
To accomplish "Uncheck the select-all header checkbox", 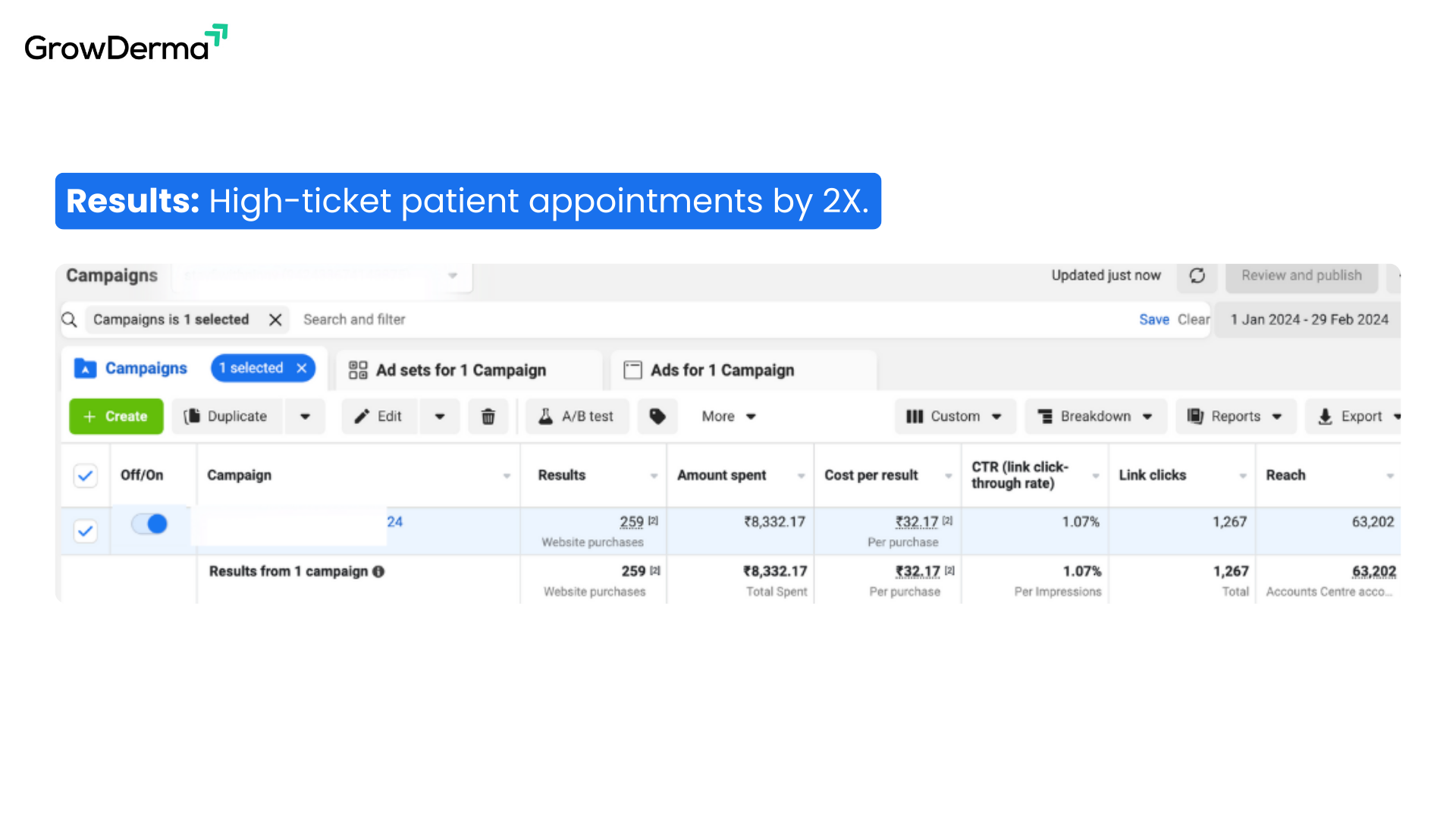I will tap(86, 475).
